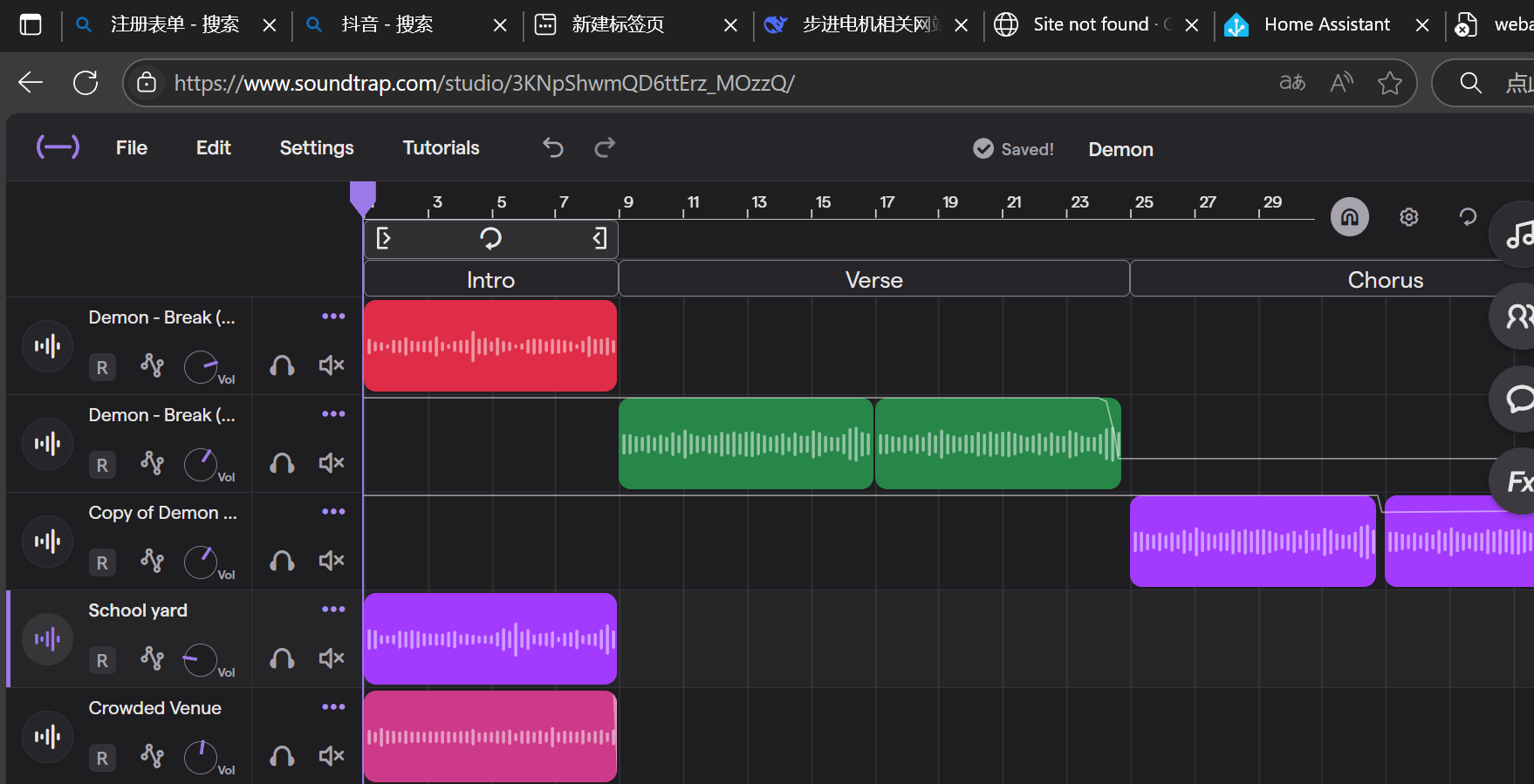Image resolution: width=1534 pixels, height=784 pixels.
Task: Open automation on School yard track
Action: pos(153,658)
